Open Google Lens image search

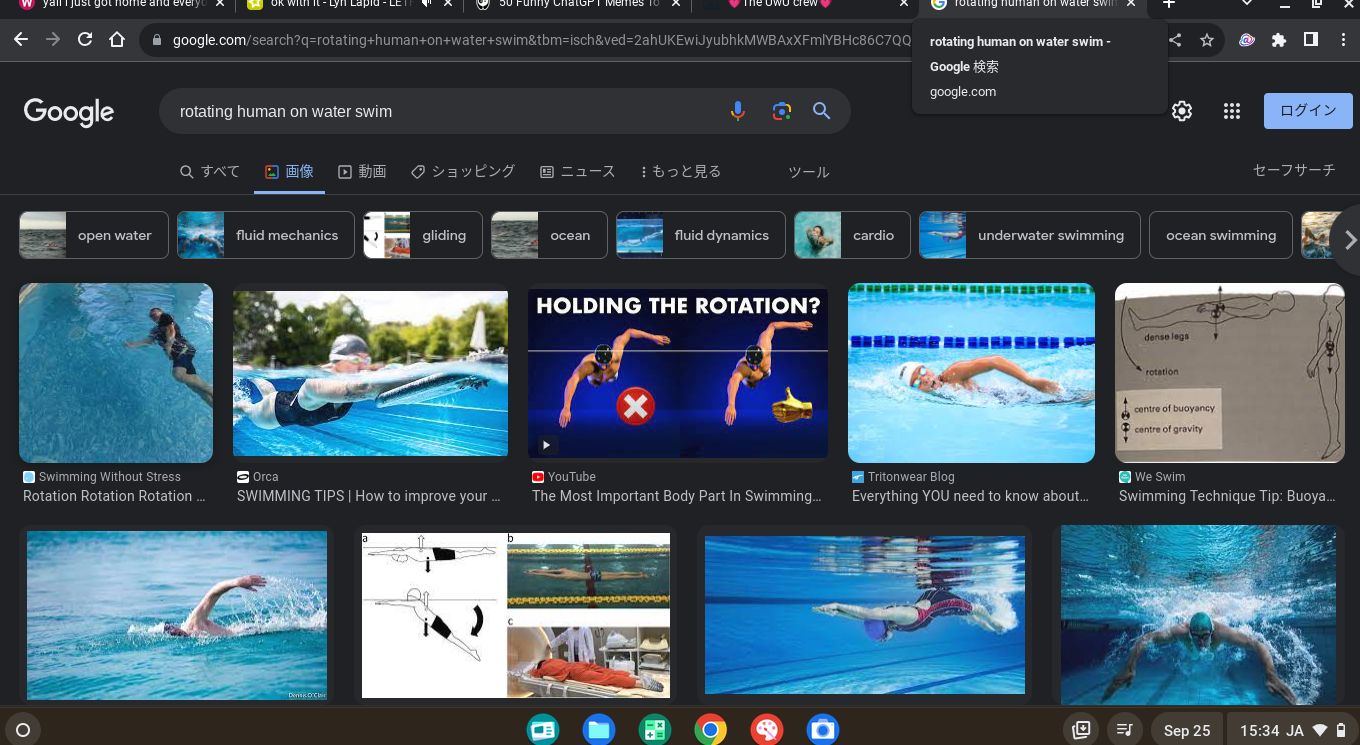coord(781,111)
